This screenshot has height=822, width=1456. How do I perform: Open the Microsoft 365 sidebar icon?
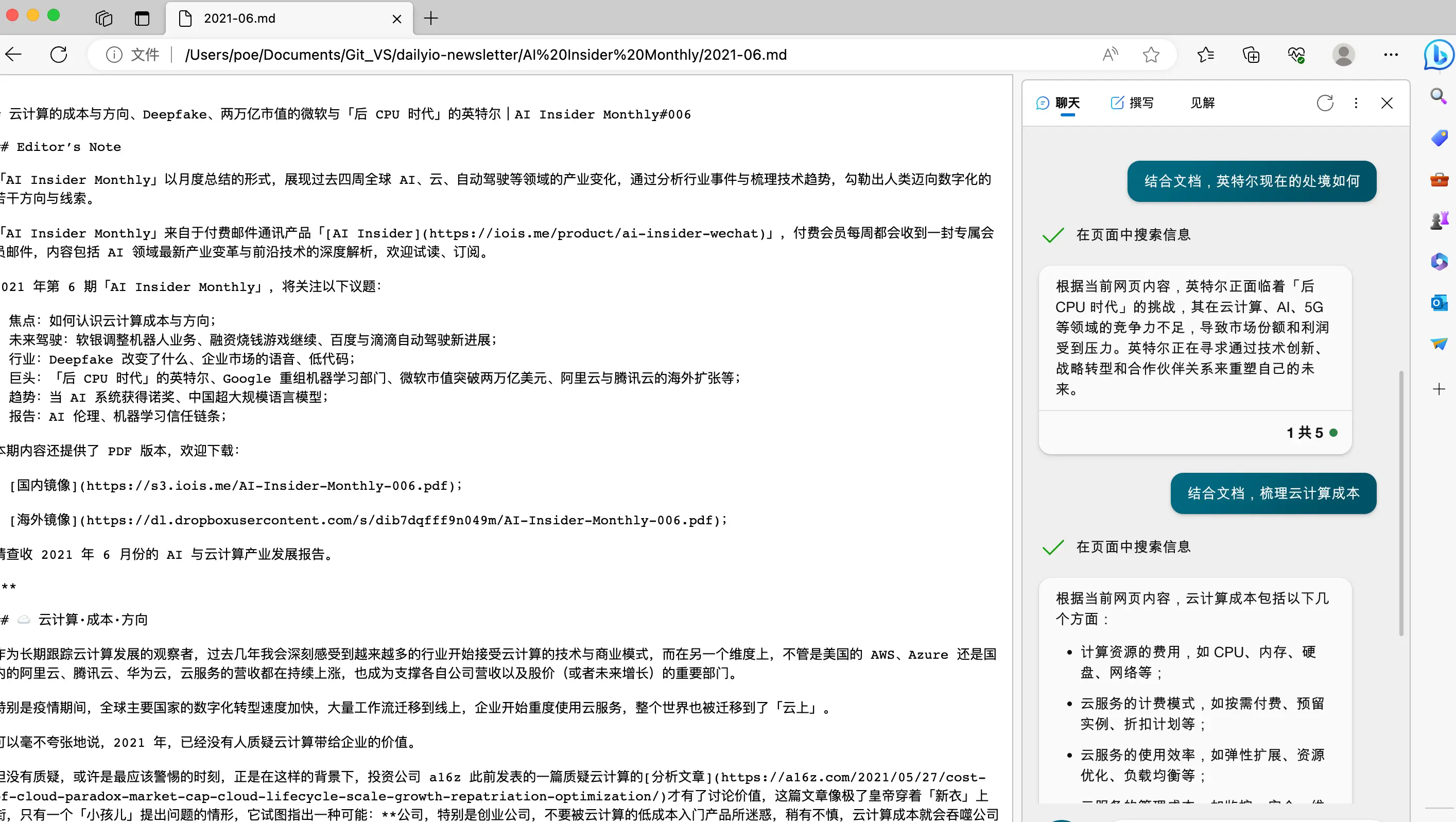pyautogui.click(x=1438, y=262)
